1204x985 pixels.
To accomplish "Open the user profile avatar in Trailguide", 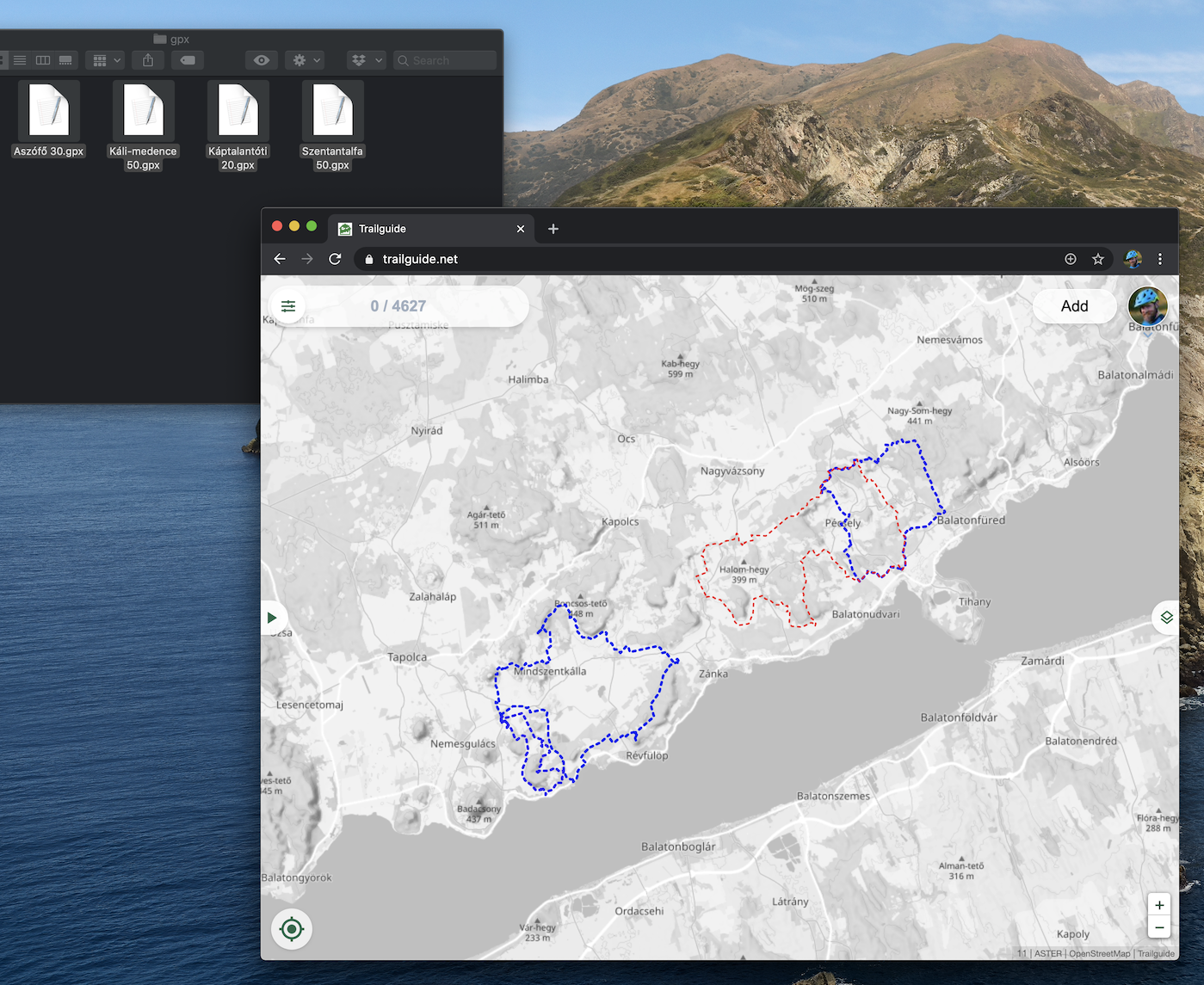I will tap(1148, 306).
